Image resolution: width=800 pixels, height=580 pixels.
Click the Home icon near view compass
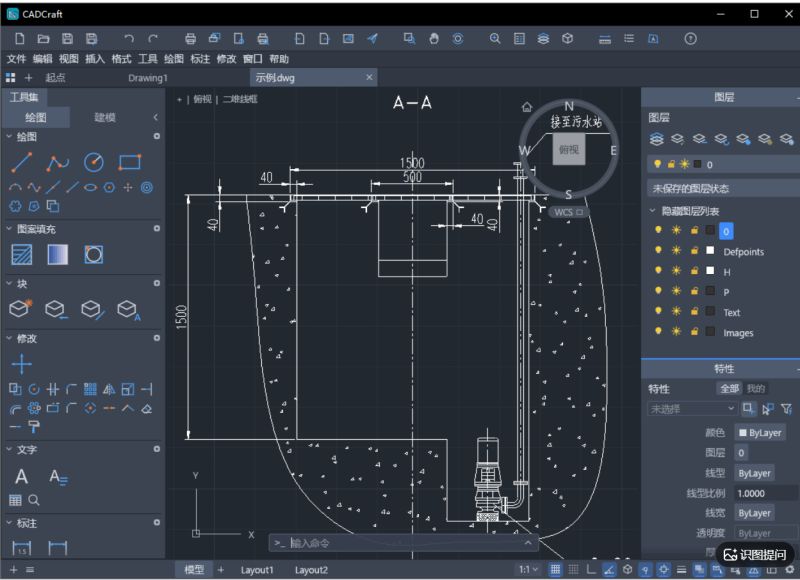527,107
